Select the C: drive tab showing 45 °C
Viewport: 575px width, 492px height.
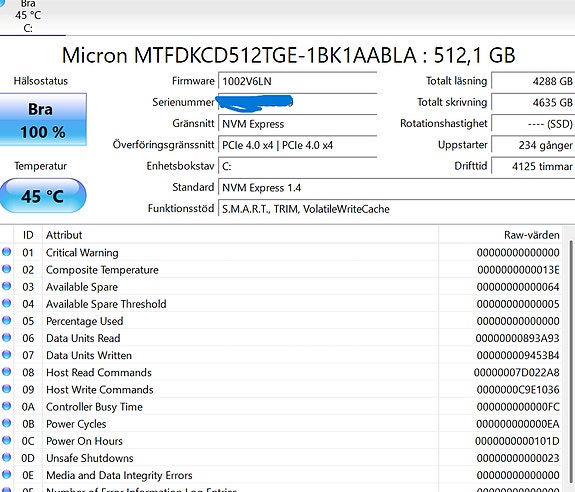pyautogui.click(x=29, y=16)
